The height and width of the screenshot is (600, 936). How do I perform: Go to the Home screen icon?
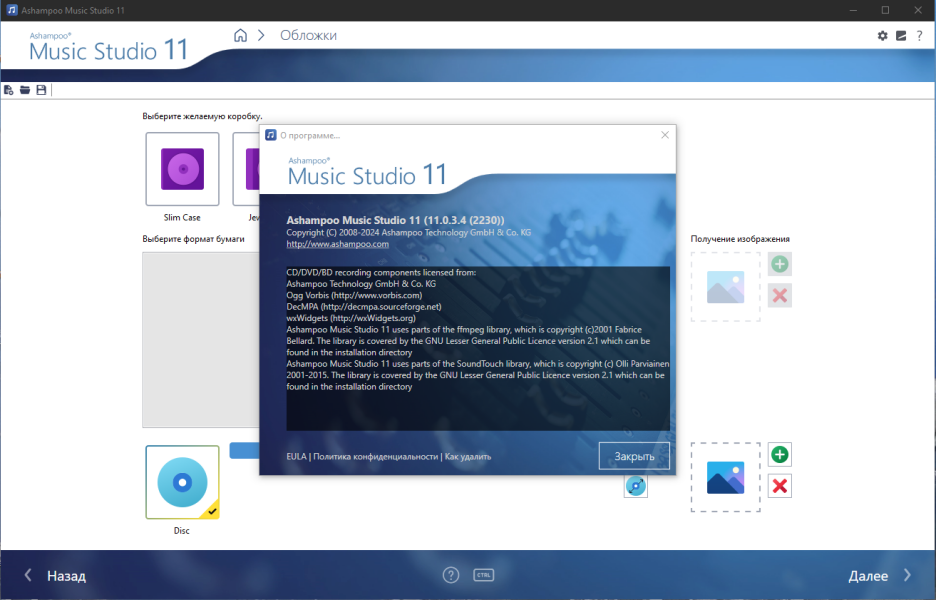(240, 35)
